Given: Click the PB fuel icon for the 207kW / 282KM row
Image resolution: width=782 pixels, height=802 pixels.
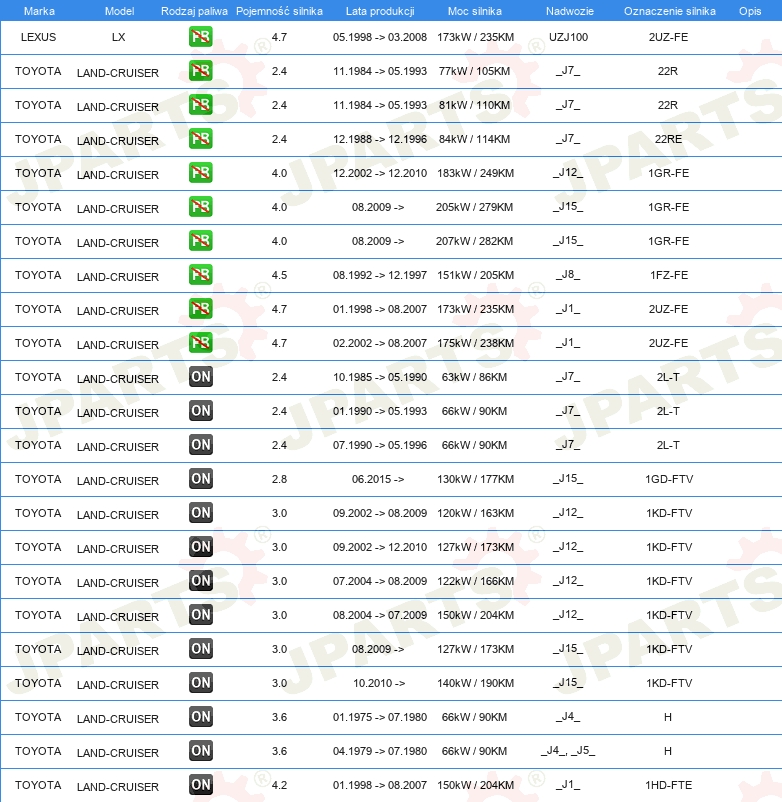Looking at the screenshot, I should coord(200,241).
